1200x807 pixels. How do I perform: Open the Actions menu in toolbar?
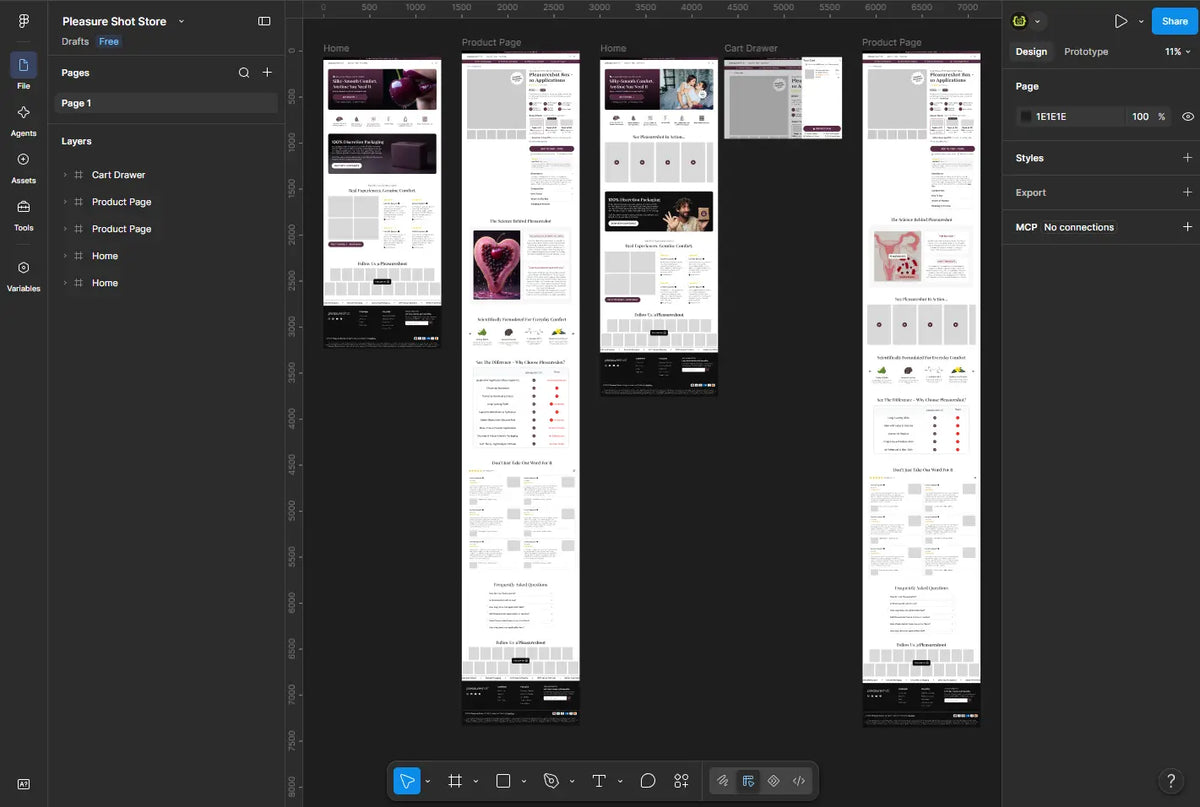point(681,781)
